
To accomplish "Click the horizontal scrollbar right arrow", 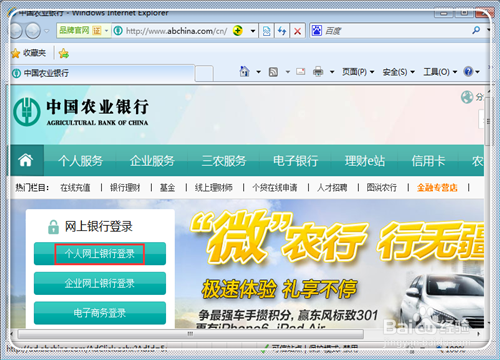I will tap(479, 334).
